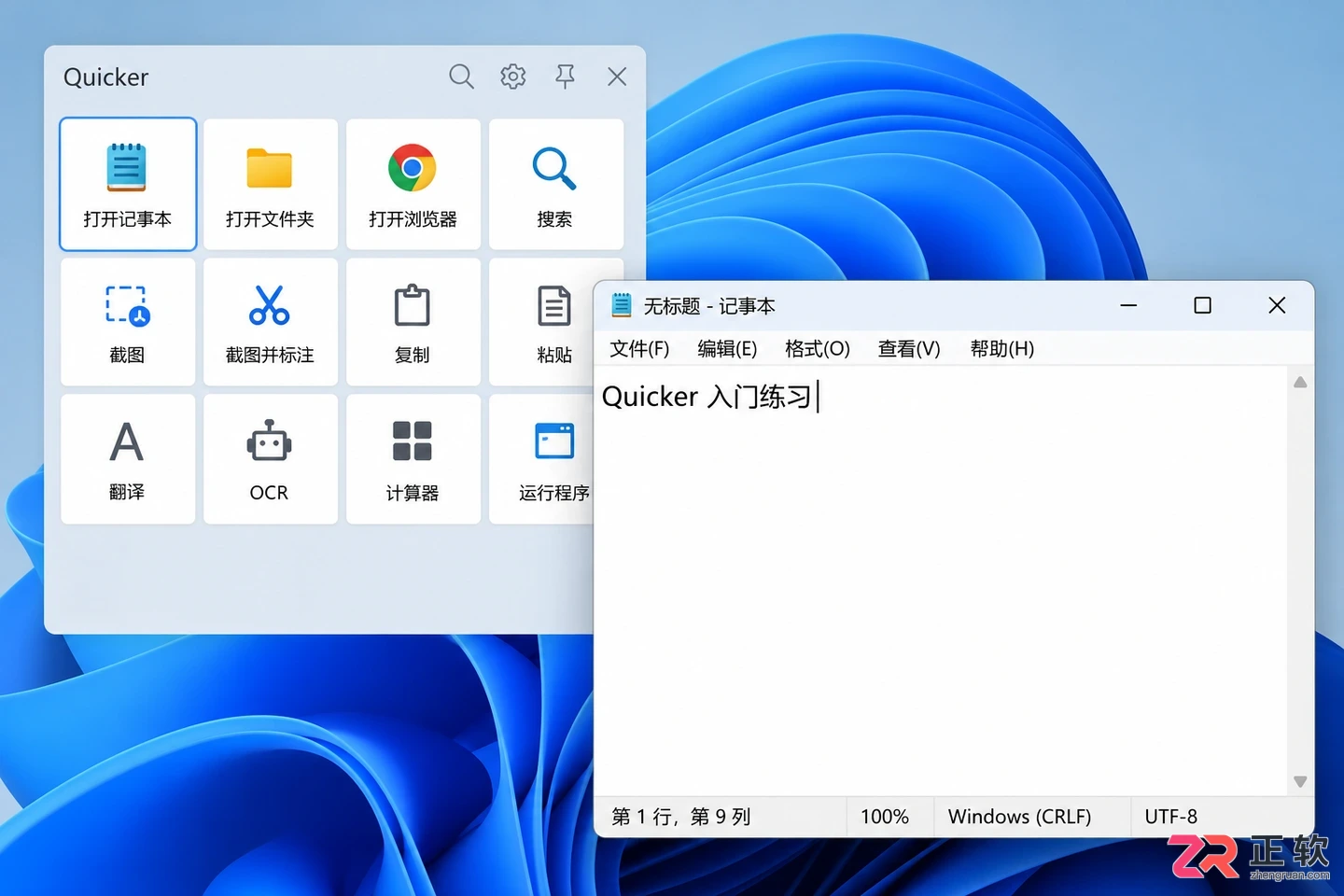Viewport: 1344px width, 896px height.
Task: Open the 查看(V) menu in Notepad
Action: [909, 349]
